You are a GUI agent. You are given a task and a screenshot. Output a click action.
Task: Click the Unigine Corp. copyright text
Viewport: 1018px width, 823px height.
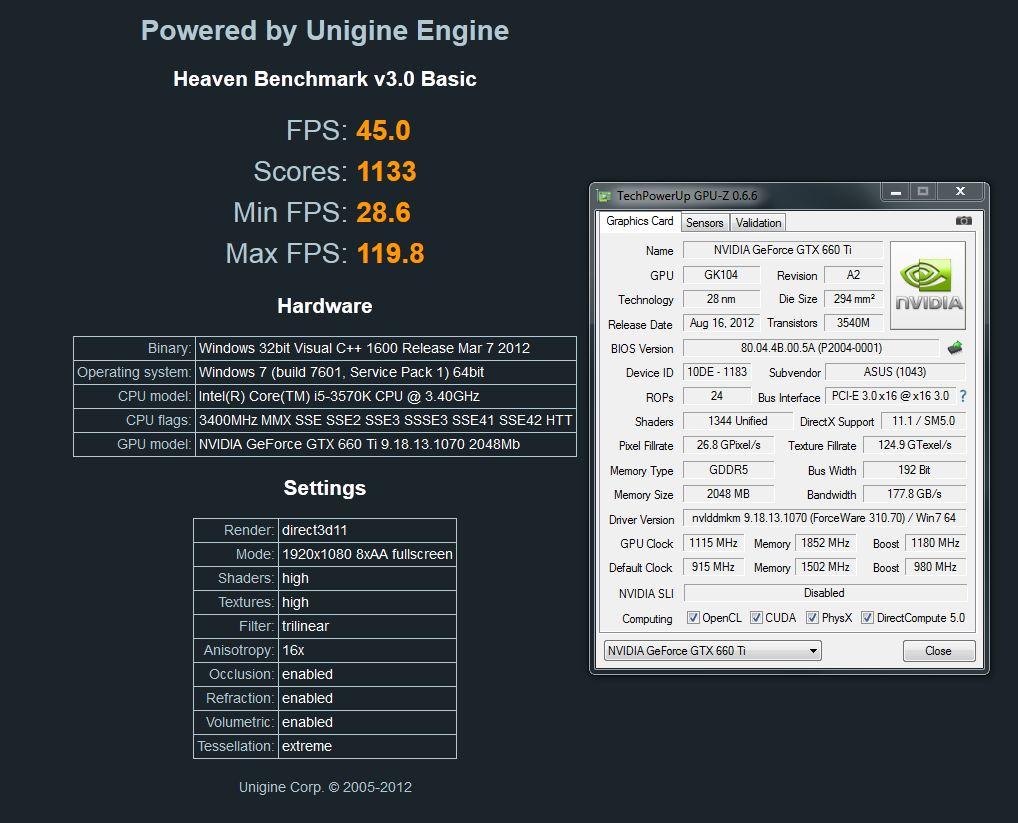[325, 787]
